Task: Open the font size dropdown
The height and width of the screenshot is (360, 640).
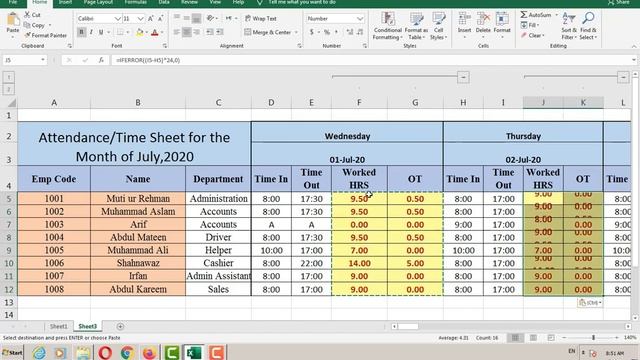Action: [140, 19]
